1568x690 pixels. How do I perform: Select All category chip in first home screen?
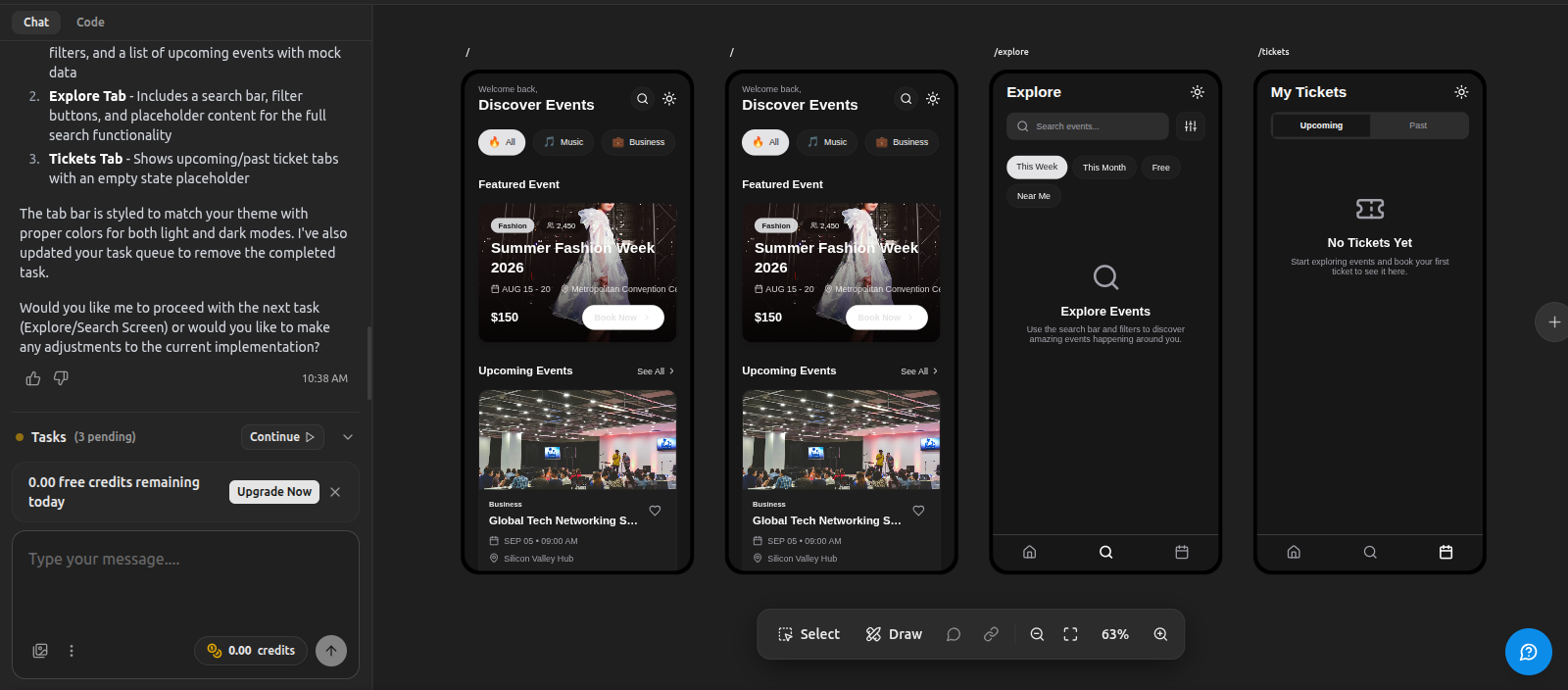pos(502,142)
